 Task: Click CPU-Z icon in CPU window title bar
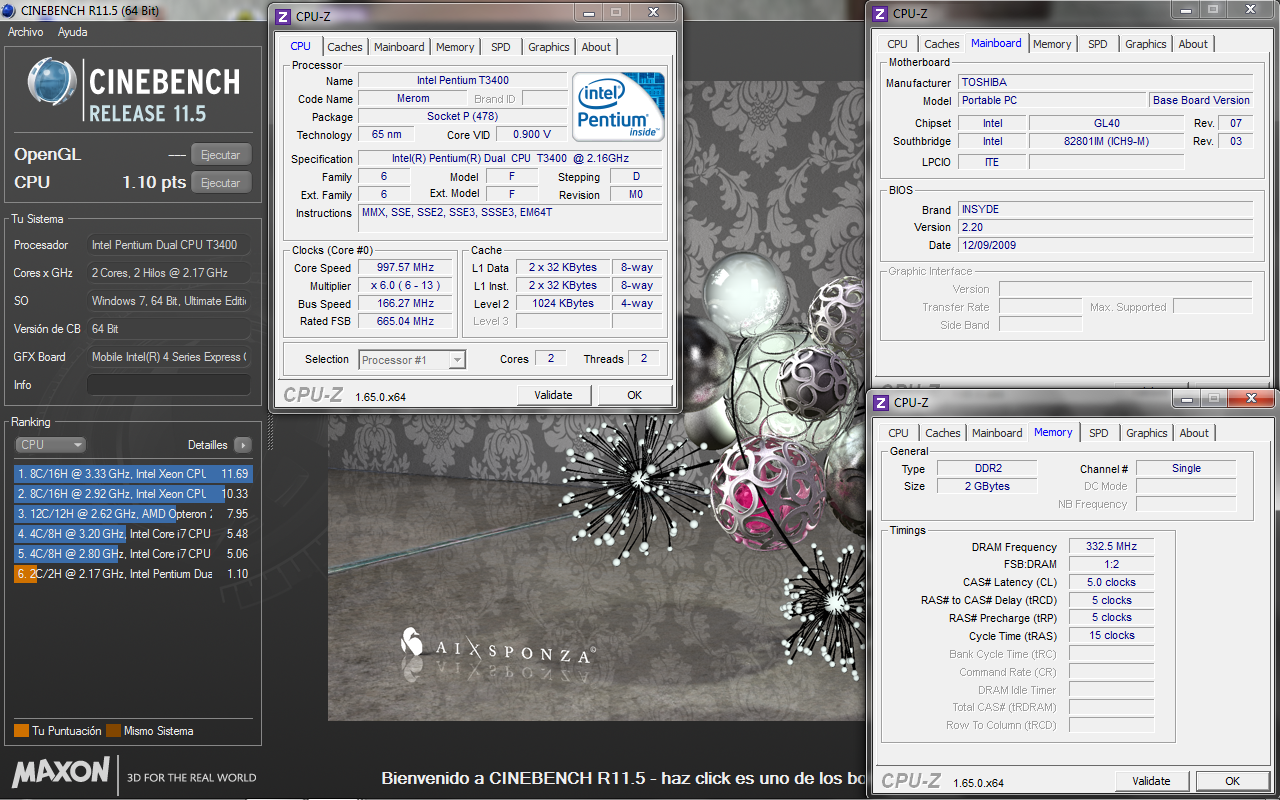pyautogui.click(x=283, y=17)
